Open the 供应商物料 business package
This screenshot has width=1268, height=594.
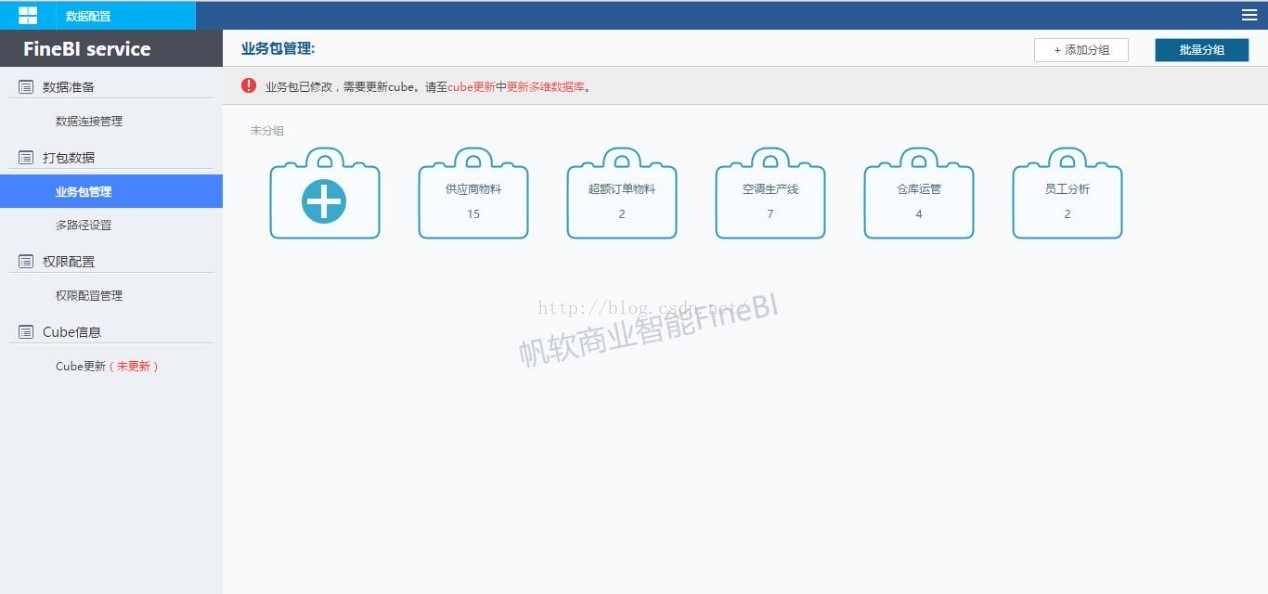(x=473, y=199)
